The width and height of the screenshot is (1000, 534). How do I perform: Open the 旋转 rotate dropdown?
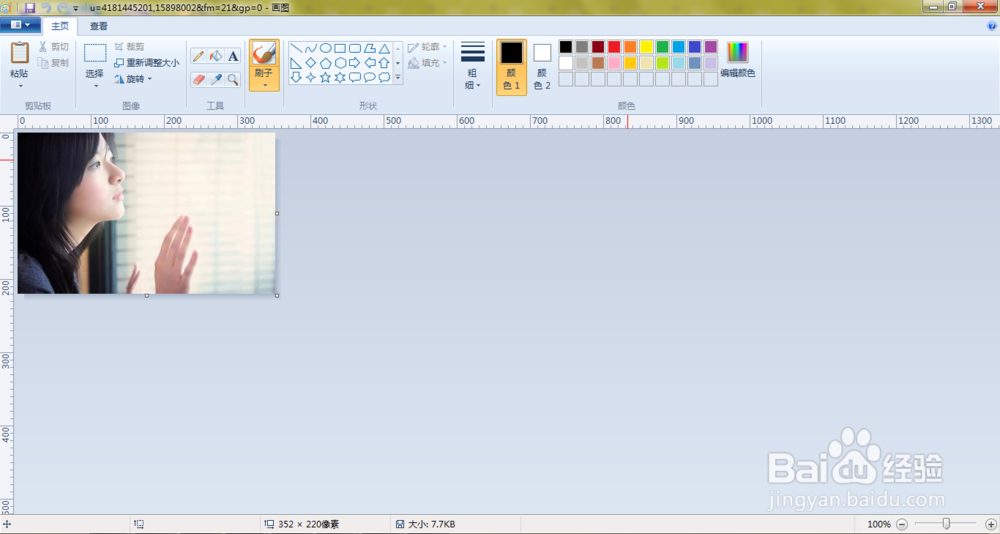click(x=133, y=79)
